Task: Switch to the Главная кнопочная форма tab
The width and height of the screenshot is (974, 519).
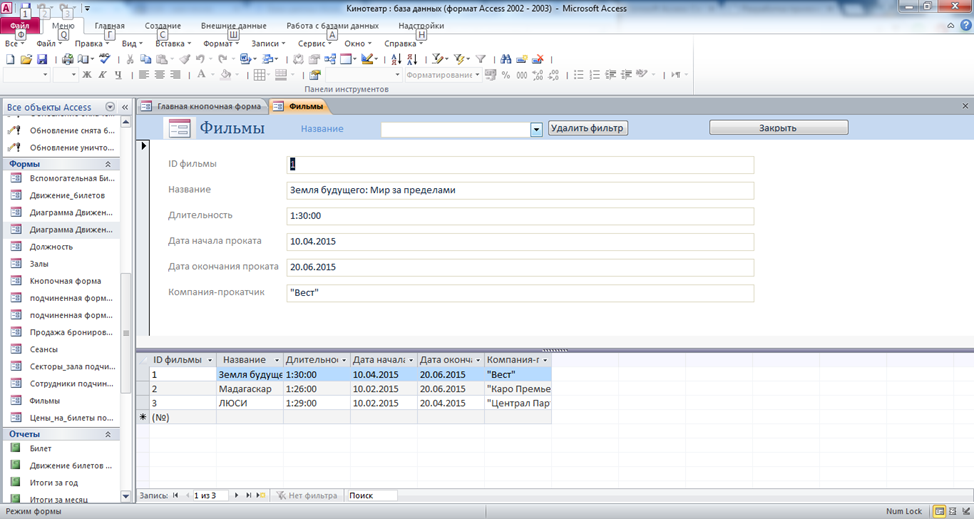Action: point(203,106)
